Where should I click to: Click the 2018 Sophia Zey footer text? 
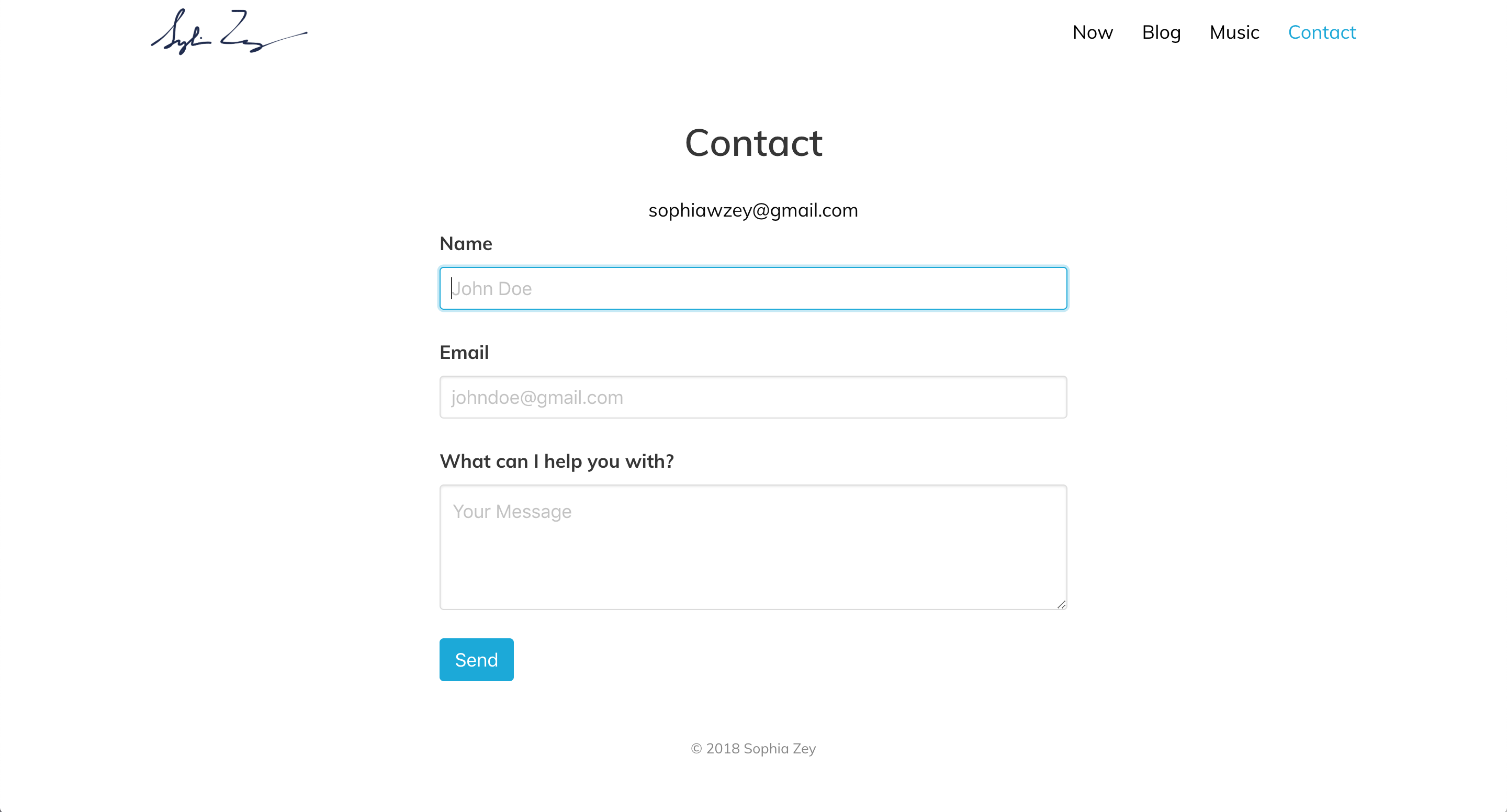pos(760,748)
